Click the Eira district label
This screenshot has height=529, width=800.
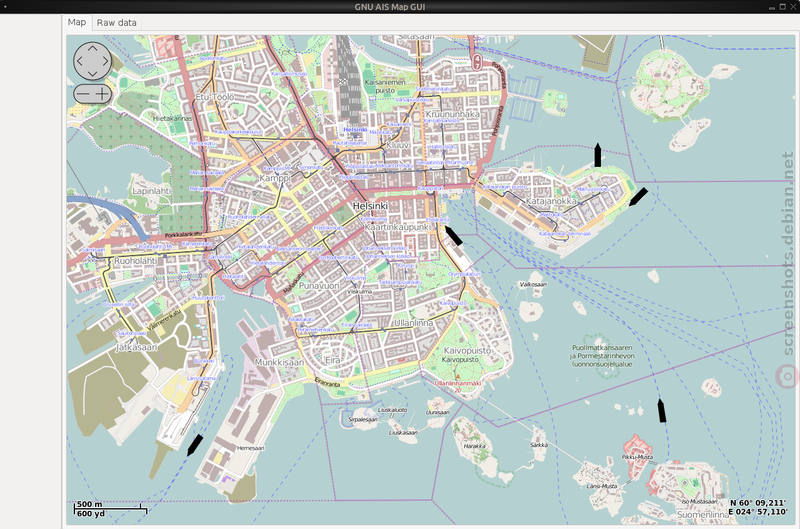click(333, 360)
